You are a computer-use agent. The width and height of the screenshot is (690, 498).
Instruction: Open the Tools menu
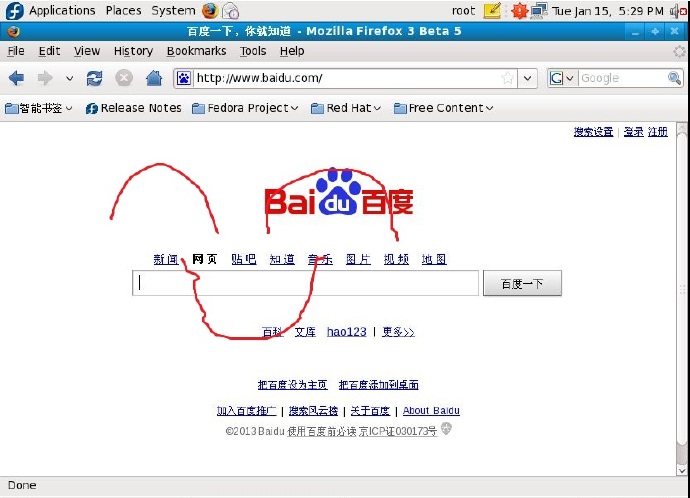pos(253,51)
